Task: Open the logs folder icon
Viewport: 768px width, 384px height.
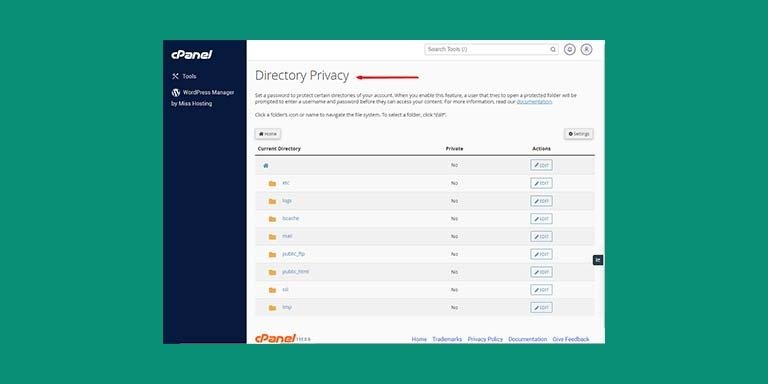Action: [x=272, y=201]
